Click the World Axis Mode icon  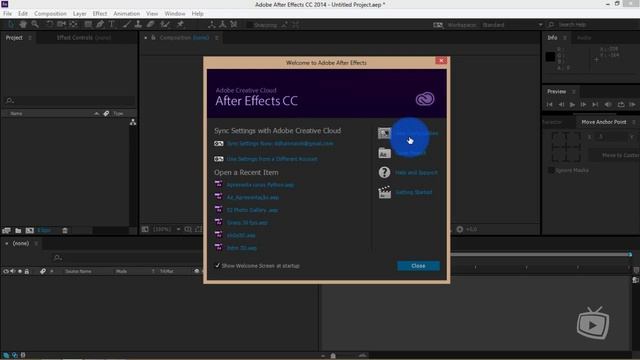pos(222,24)
